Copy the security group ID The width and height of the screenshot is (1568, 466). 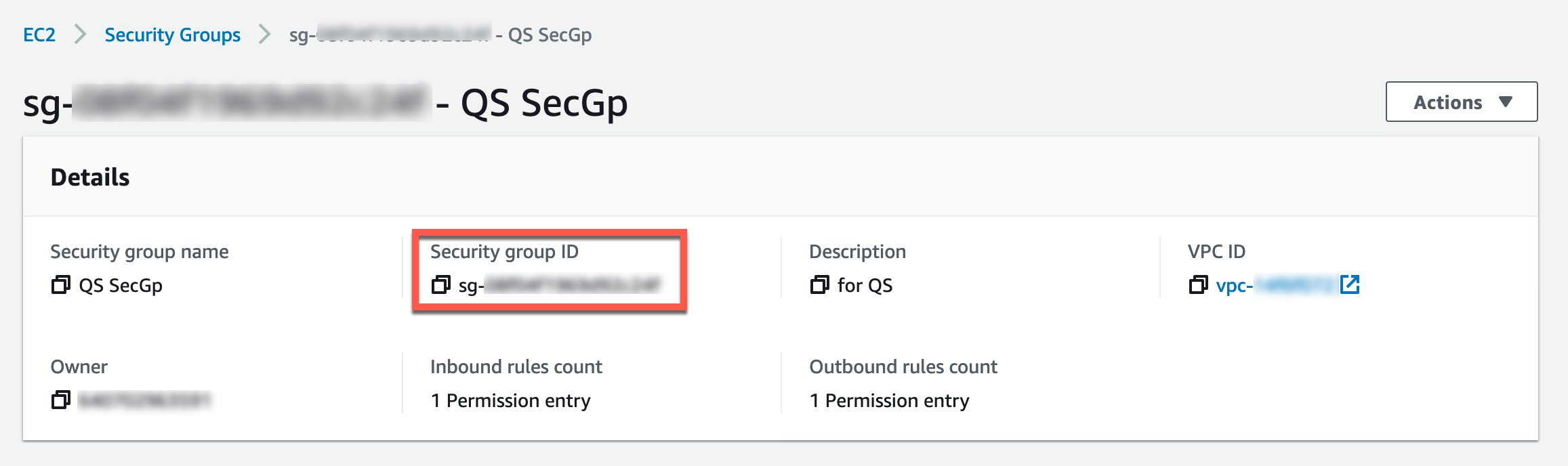click(x=441, y=285)
